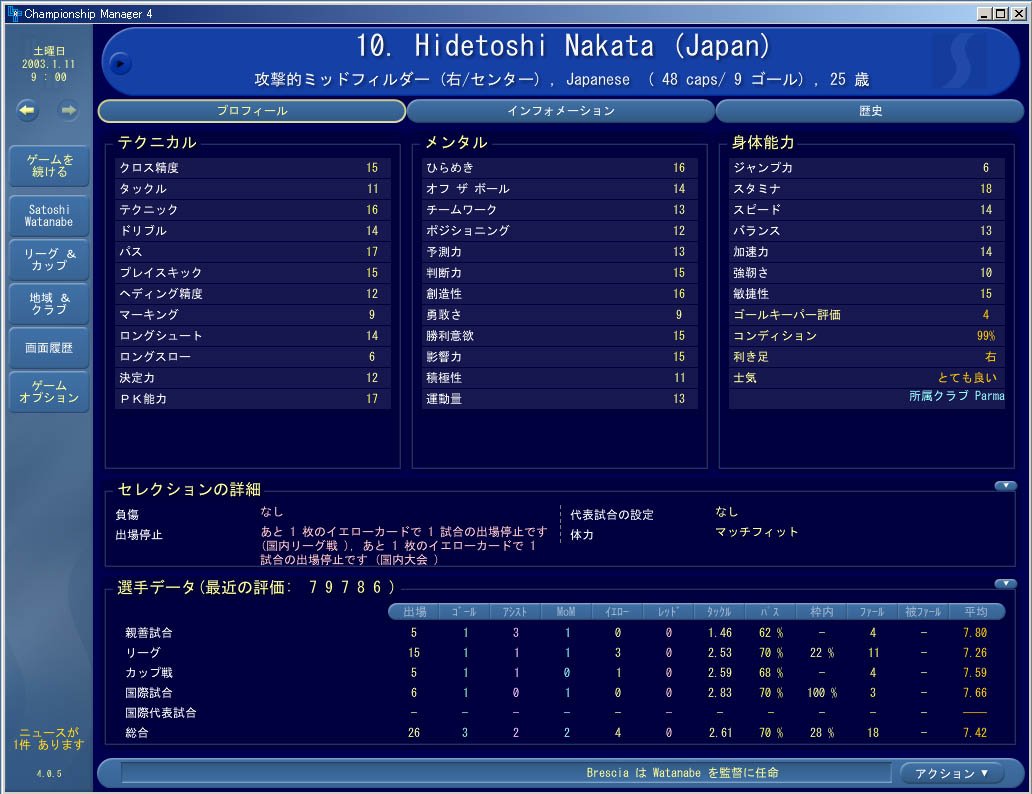Click the round play icon beside player name

120,64
